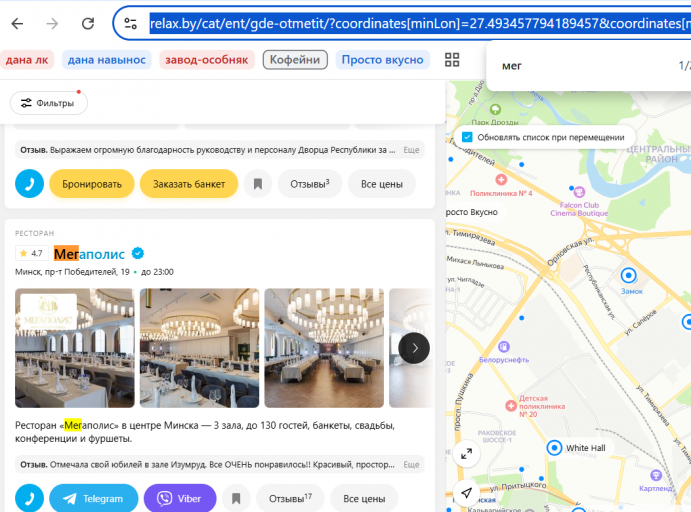691x512 pixels.
Task: Open second Мегаполис hall photo
Action: [199, 348]
